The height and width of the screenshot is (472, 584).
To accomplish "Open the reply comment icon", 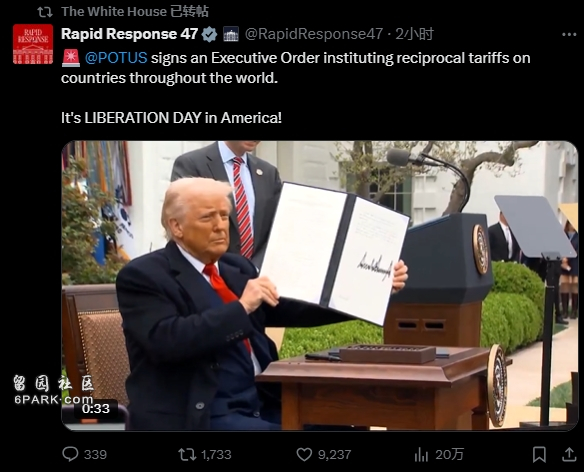I will click(x=70, y=454).
